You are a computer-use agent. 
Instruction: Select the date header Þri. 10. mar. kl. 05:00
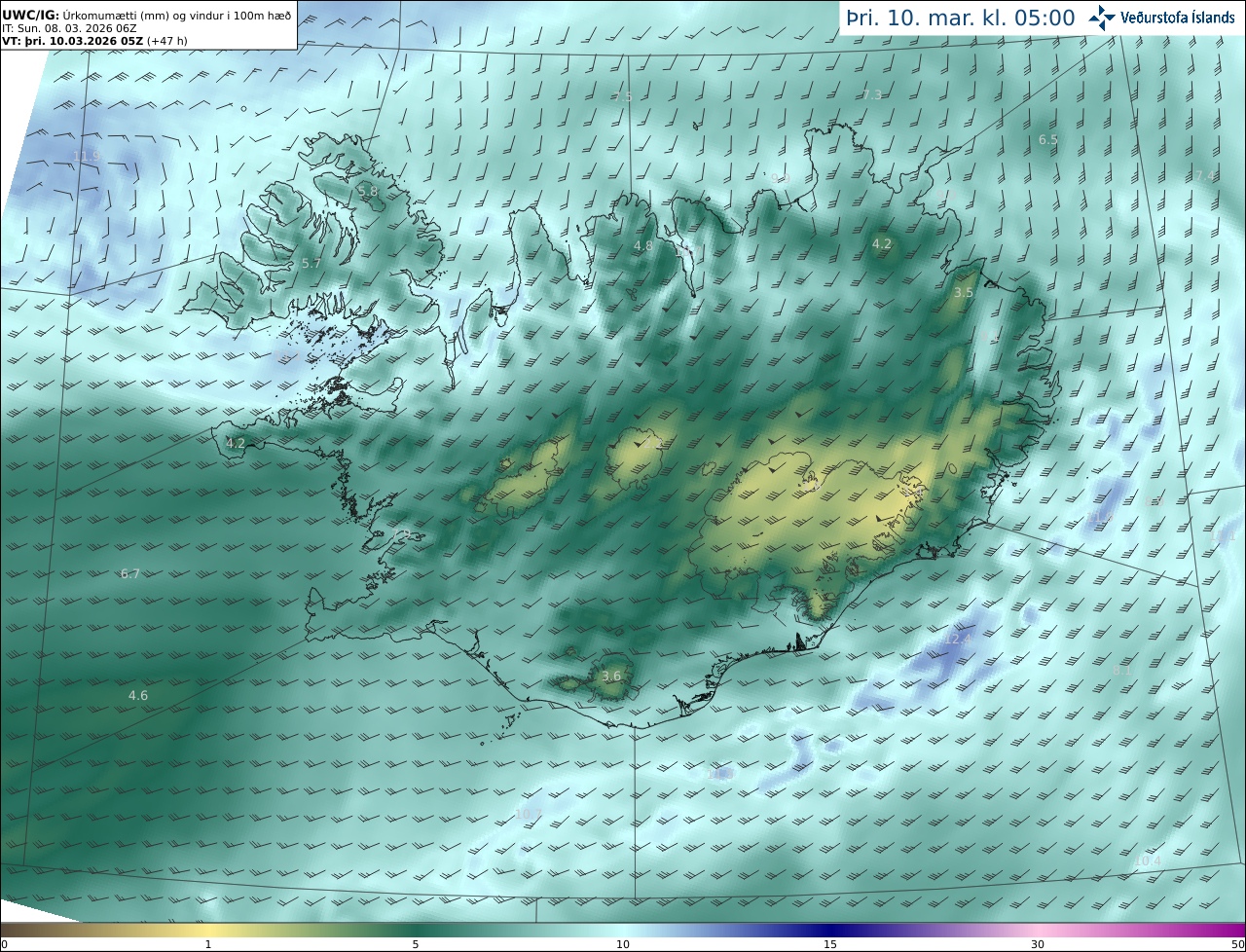coord(960,18)
